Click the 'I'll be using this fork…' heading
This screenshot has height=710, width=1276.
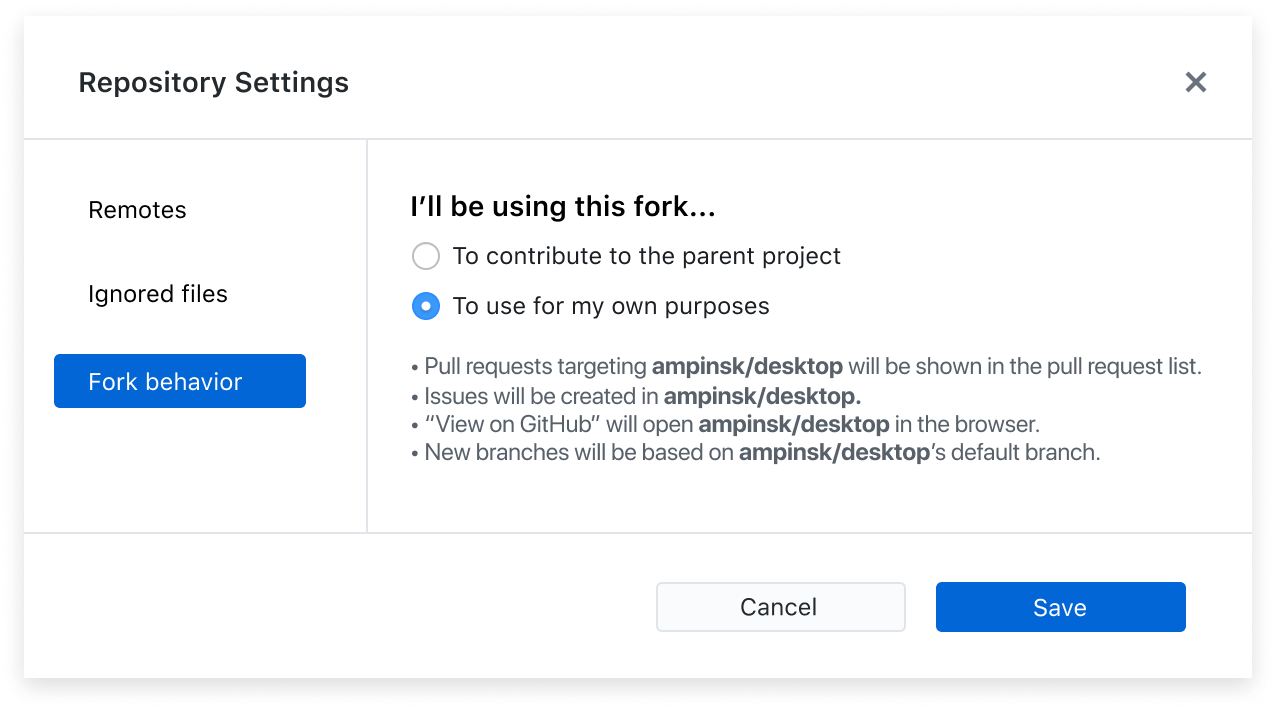pos(563,207)
